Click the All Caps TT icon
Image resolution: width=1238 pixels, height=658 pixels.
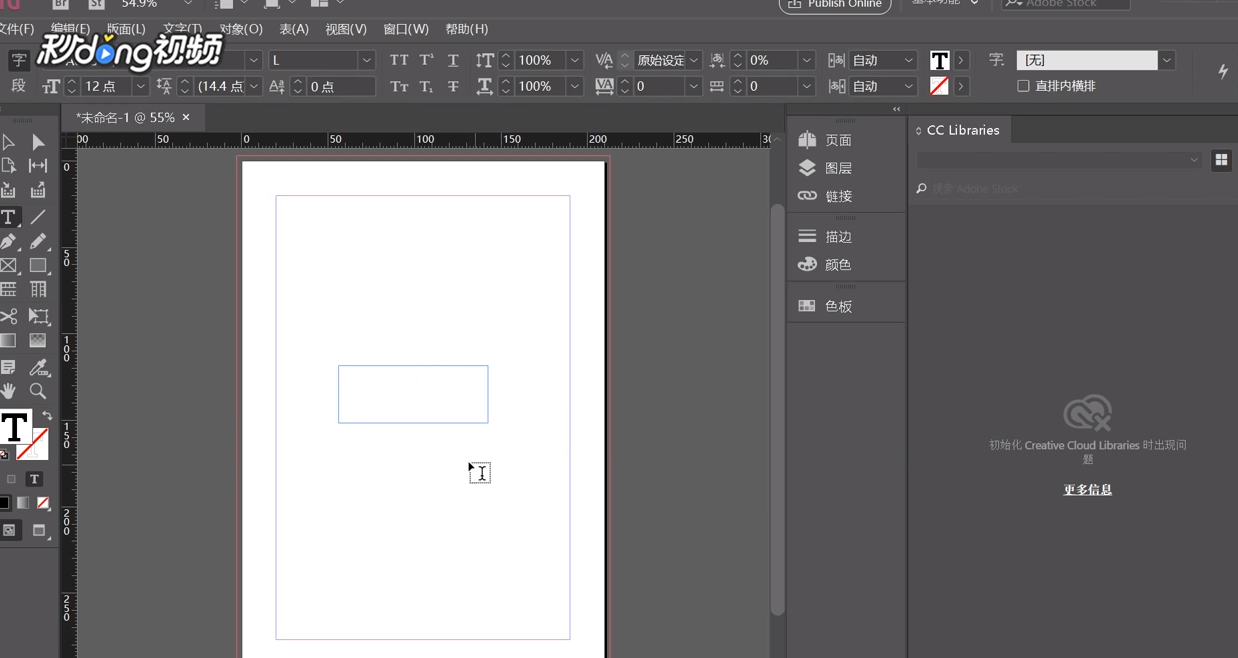399,60
